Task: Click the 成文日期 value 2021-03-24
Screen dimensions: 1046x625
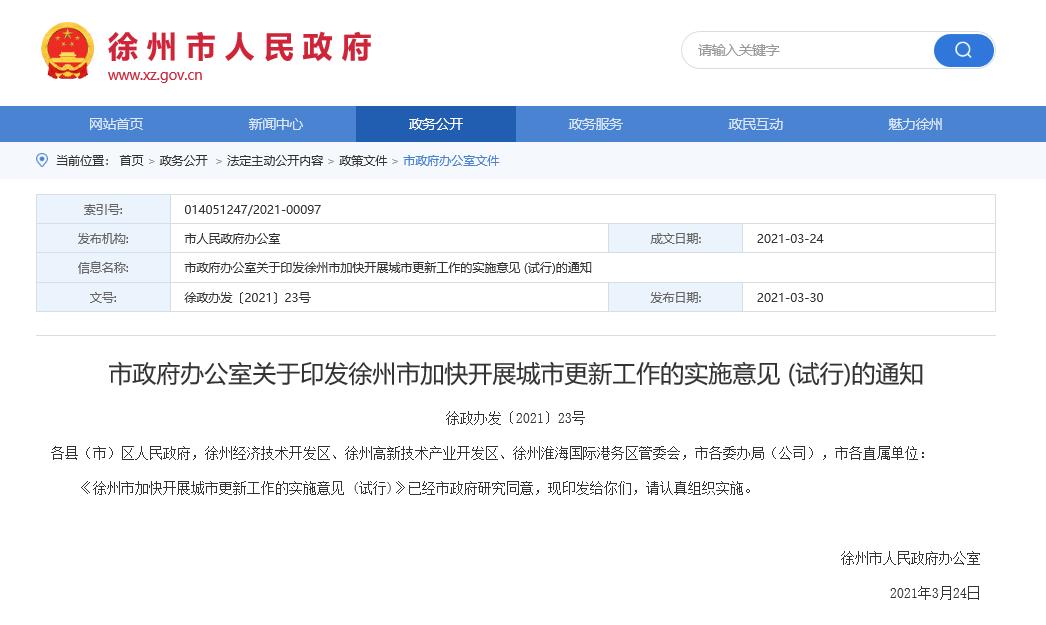Action: (x=790, y=239)
